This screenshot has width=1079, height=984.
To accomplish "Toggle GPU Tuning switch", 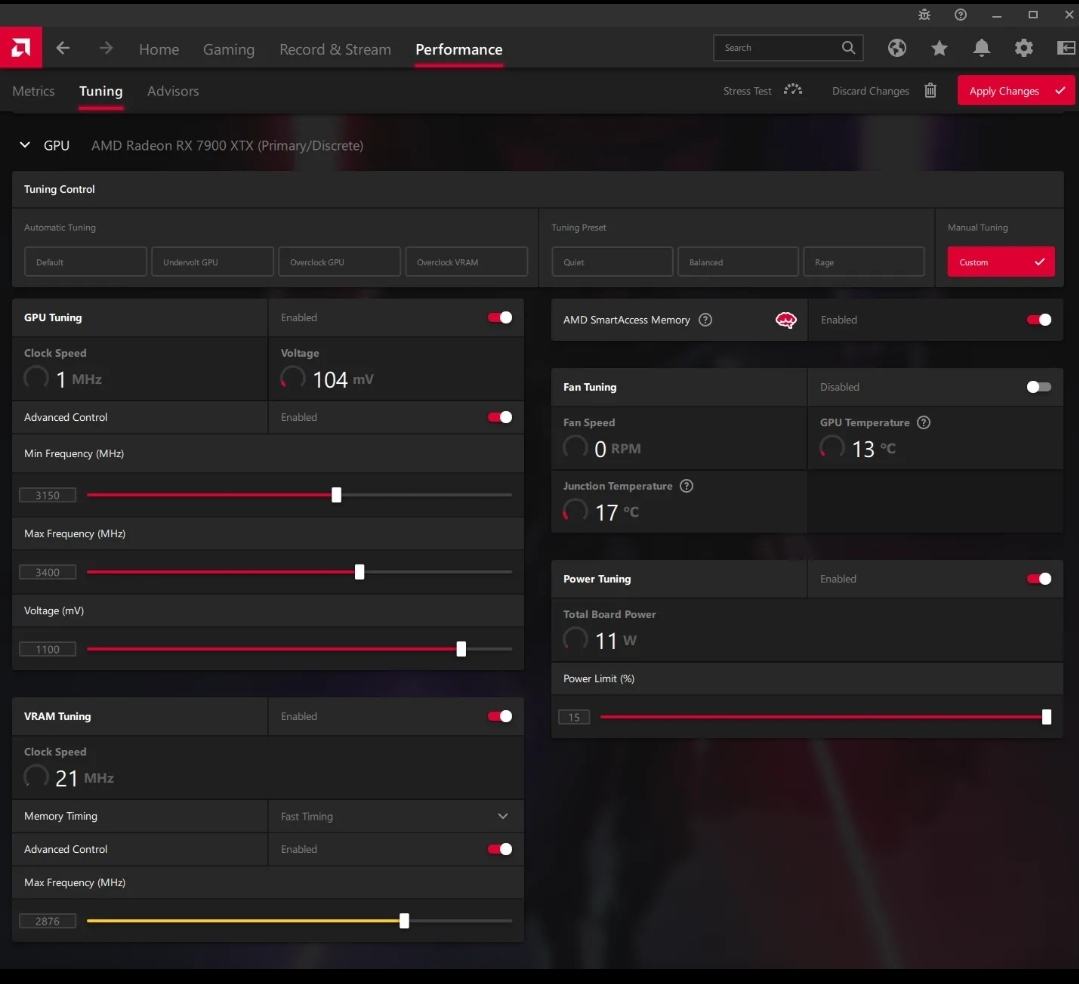I will tap(500, 317).
